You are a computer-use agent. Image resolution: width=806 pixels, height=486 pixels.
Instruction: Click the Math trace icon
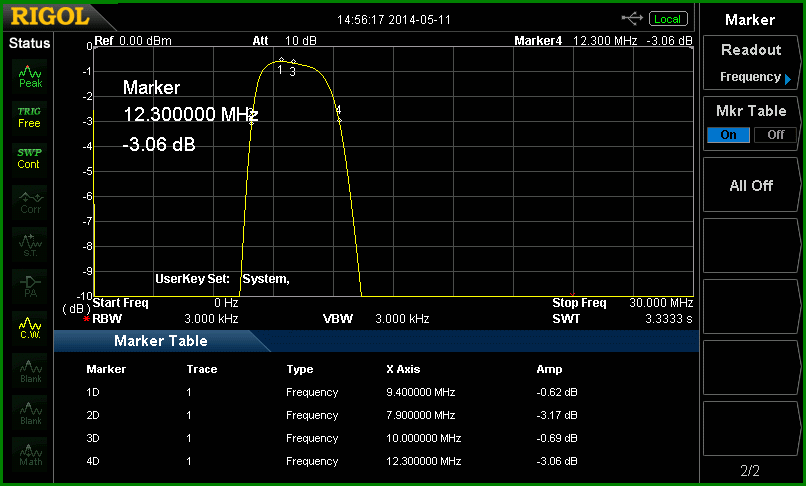click(x=29, y=454)
